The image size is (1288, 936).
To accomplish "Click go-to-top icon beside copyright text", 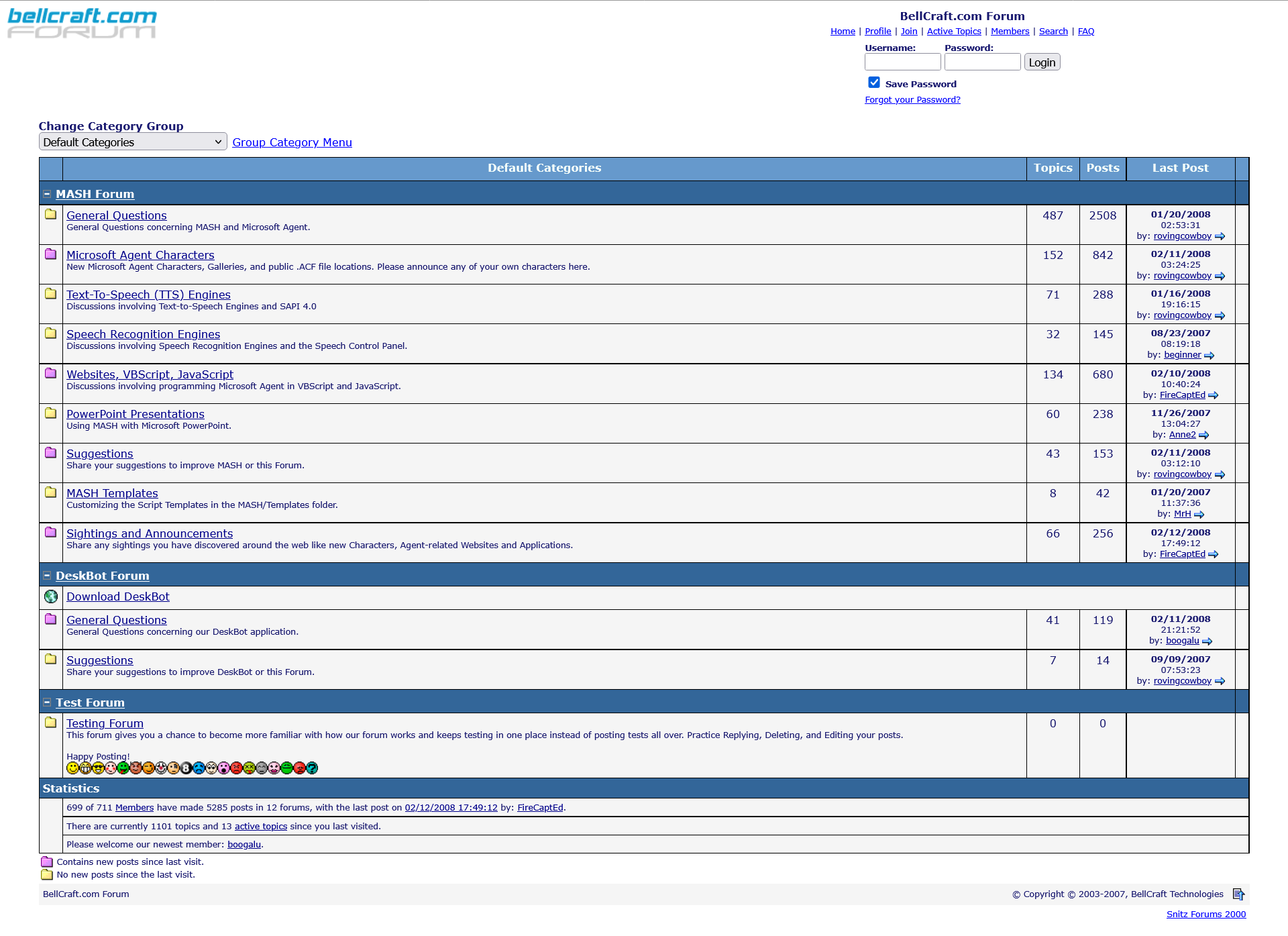I will coord(1238,894).
